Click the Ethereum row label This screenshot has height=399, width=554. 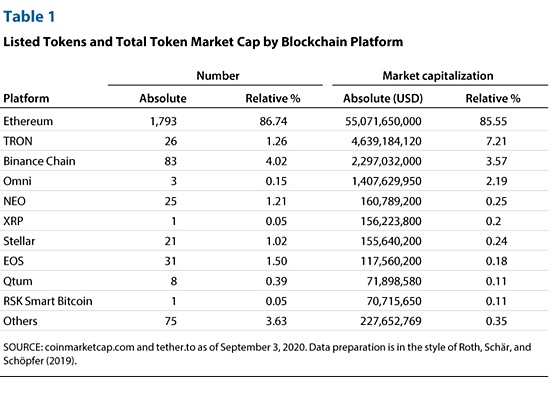pos(28,121)
